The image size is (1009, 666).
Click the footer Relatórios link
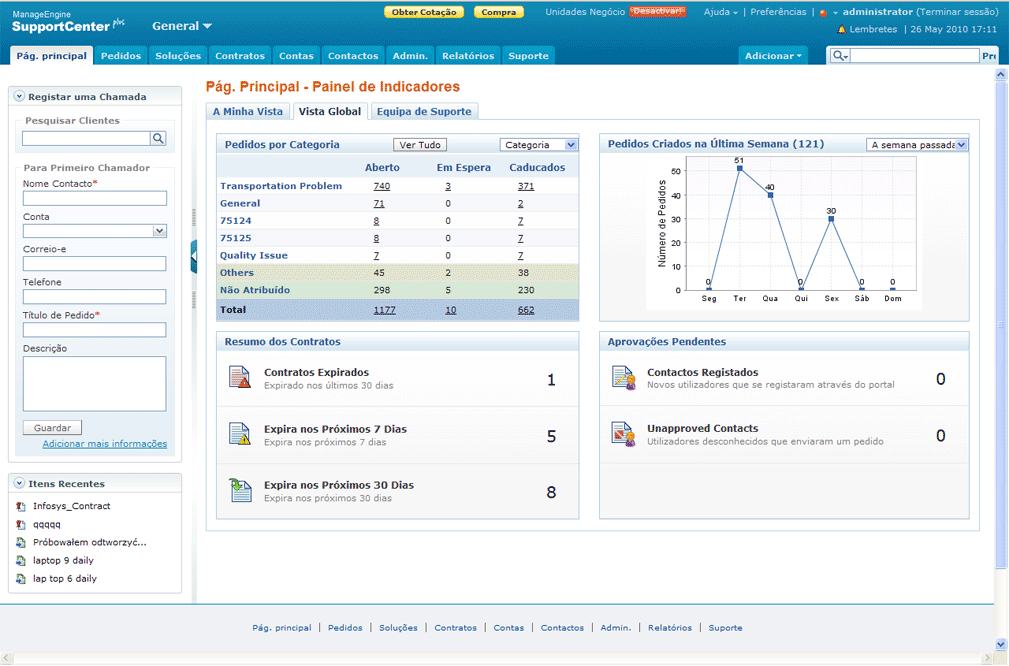pyautogui.click(x=670, y=628)
